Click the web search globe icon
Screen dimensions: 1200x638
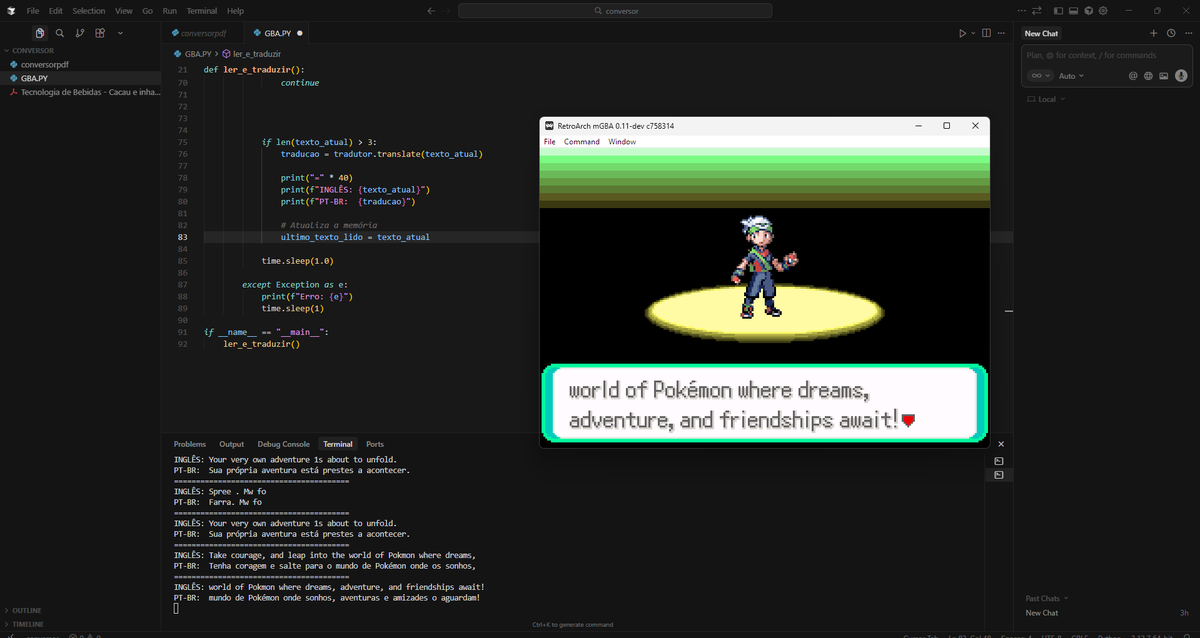click(1148, 76)
